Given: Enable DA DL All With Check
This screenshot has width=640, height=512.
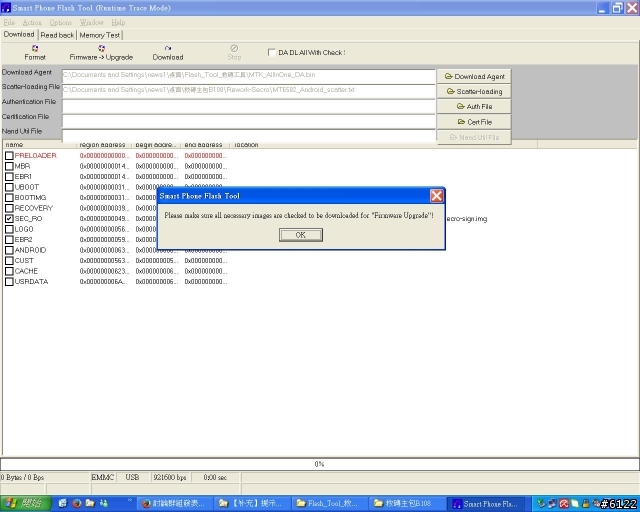Looking at the screenshot, I should 273,53.
